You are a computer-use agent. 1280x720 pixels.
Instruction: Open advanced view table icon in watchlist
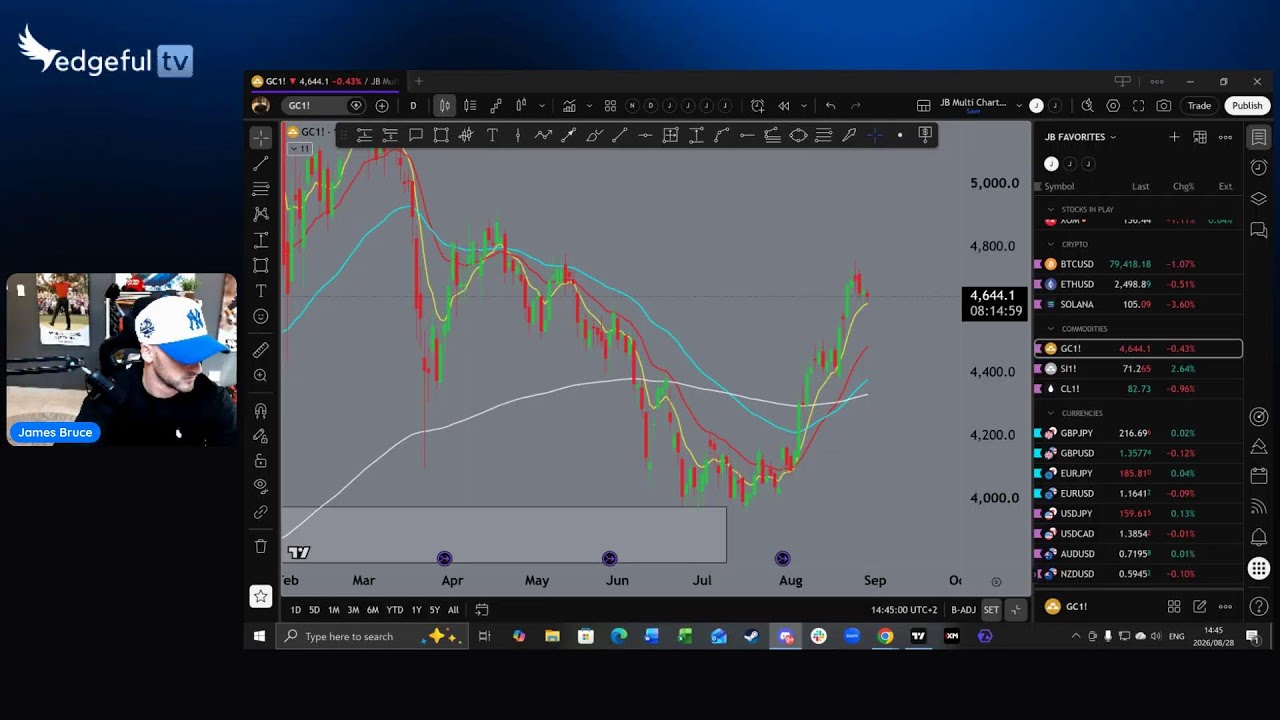tap(1200, 137)
